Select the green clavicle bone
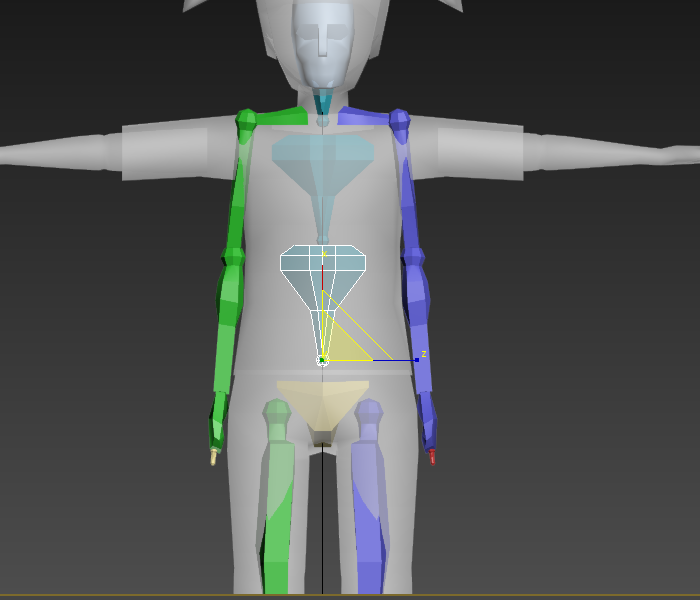This screenshot has width=700, height=600. (x=281, y=117)
